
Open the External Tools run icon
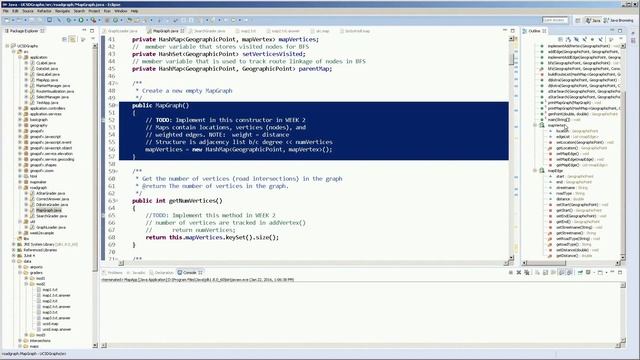click(93, 20)
